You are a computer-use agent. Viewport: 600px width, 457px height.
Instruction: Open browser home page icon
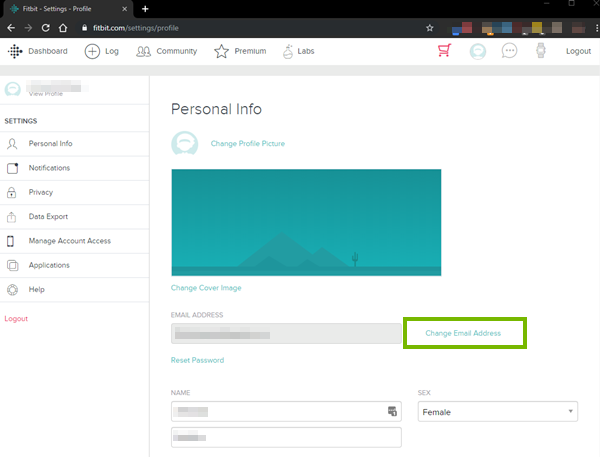coord(63,28)
